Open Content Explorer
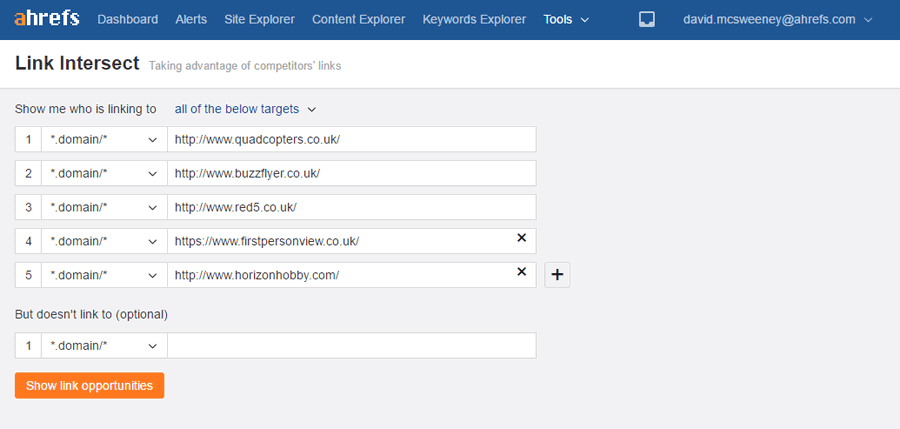Image resolution: width=900 pixels, height=429 pixels. pos(359,20)
